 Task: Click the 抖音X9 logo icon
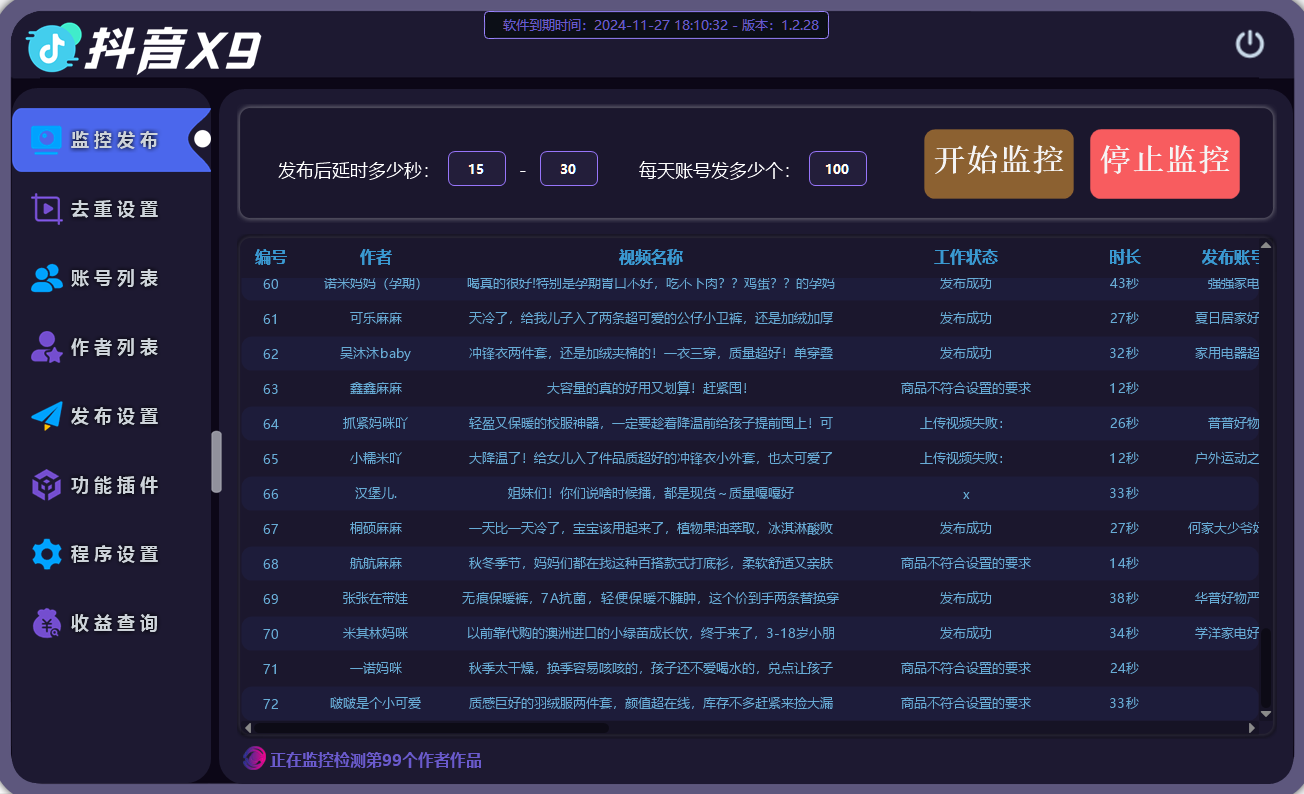[54, 46]
